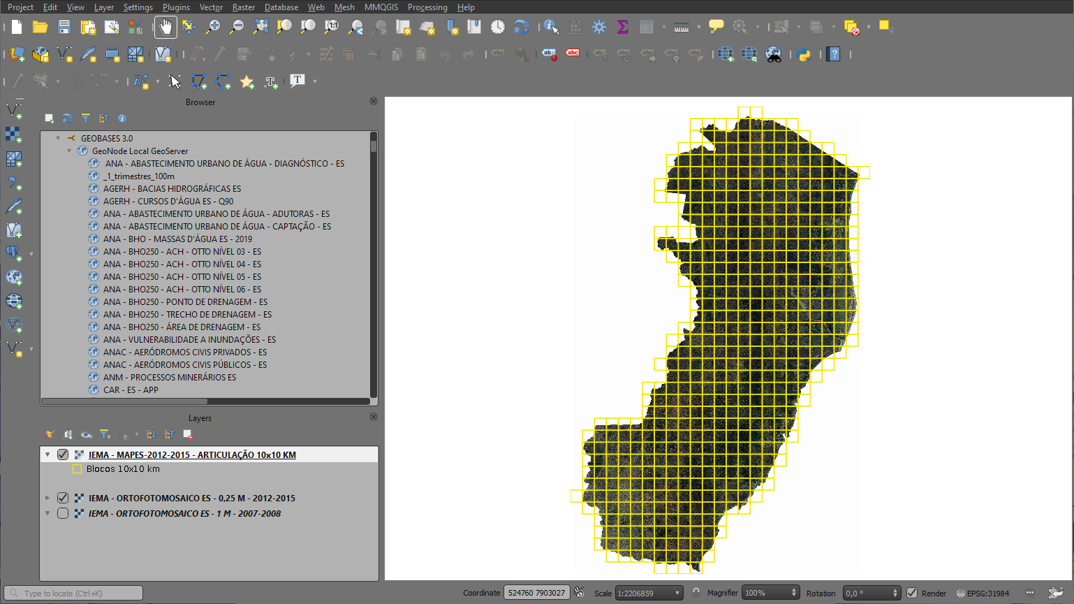Open a project using the folder icon

click(x=40, y=27)
